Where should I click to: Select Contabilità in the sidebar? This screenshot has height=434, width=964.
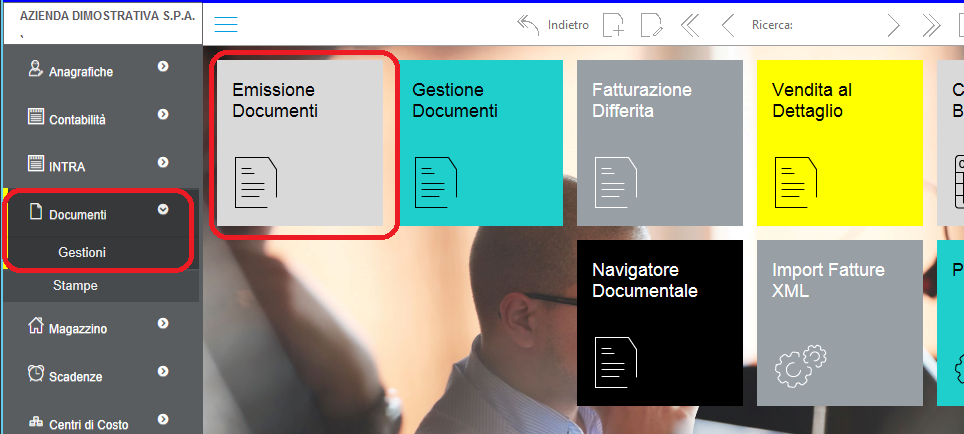77,120
